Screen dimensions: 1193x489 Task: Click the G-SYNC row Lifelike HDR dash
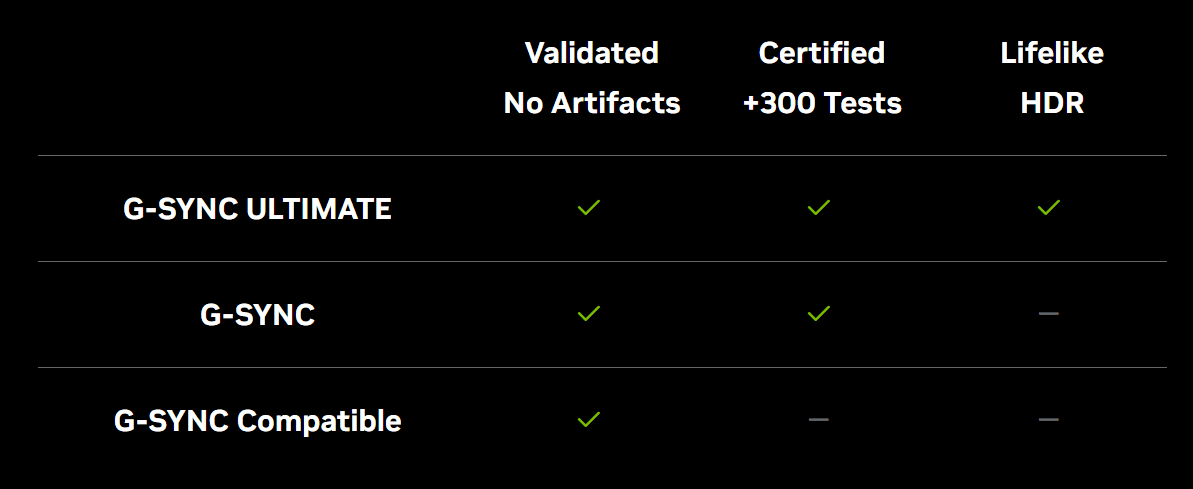pyautogui.click(x=1048, y=313)
